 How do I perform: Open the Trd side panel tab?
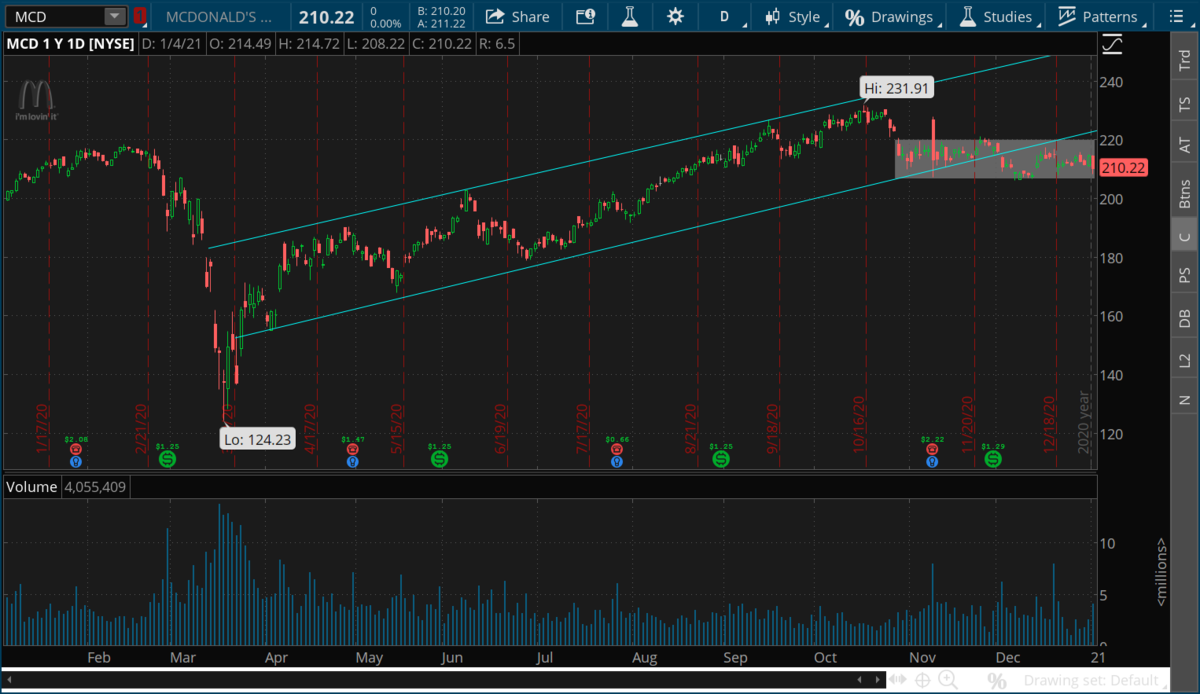1185,59
